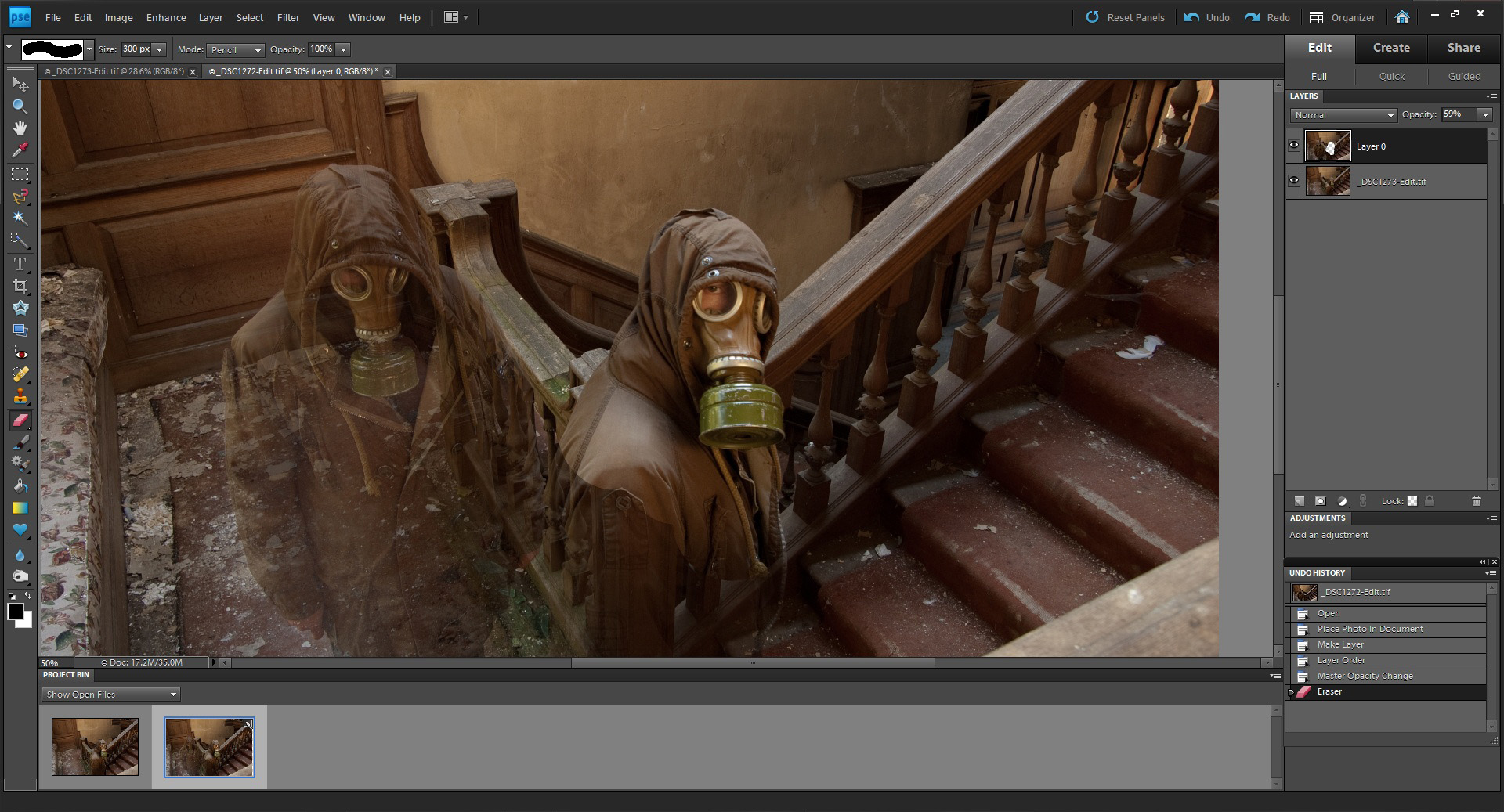Toggle lock transparent pixels in Layers panel
This screenshot has width=1504, height=812.
click(x=1412, y=501)
